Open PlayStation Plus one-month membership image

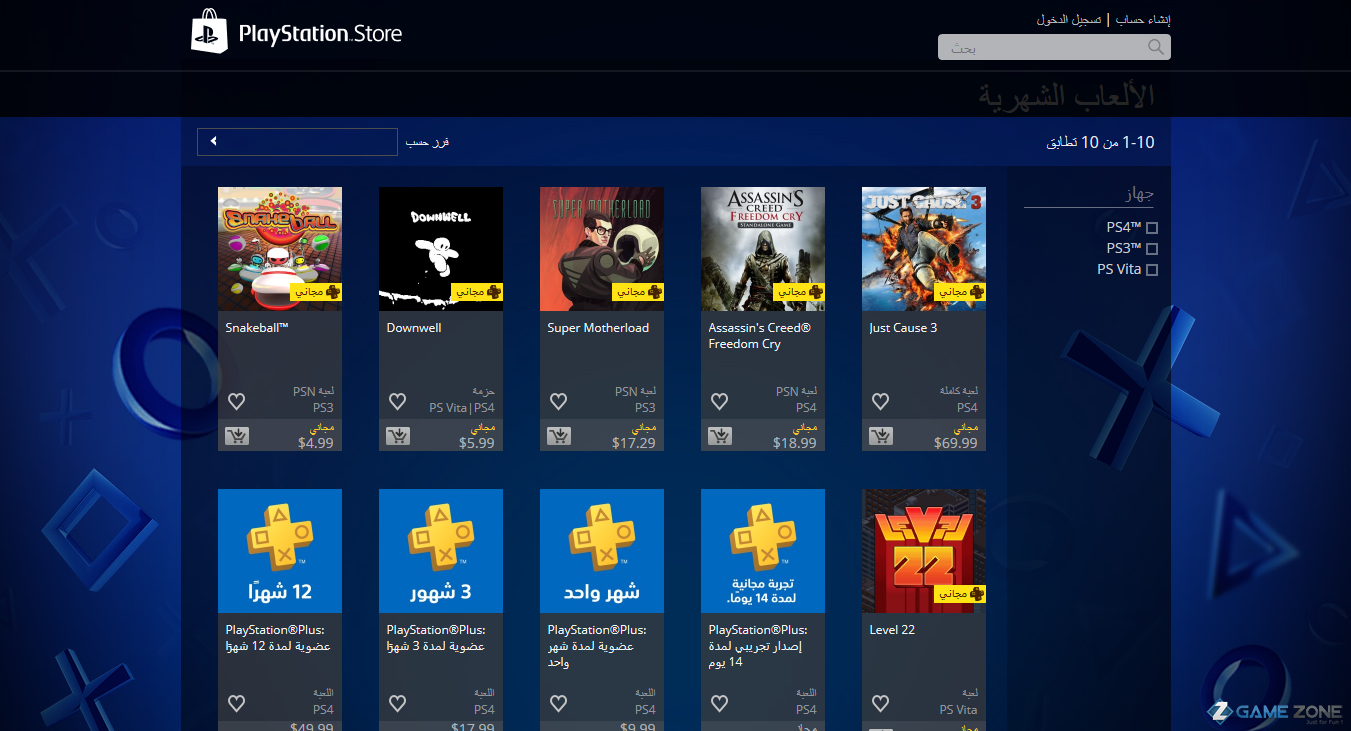602,551
